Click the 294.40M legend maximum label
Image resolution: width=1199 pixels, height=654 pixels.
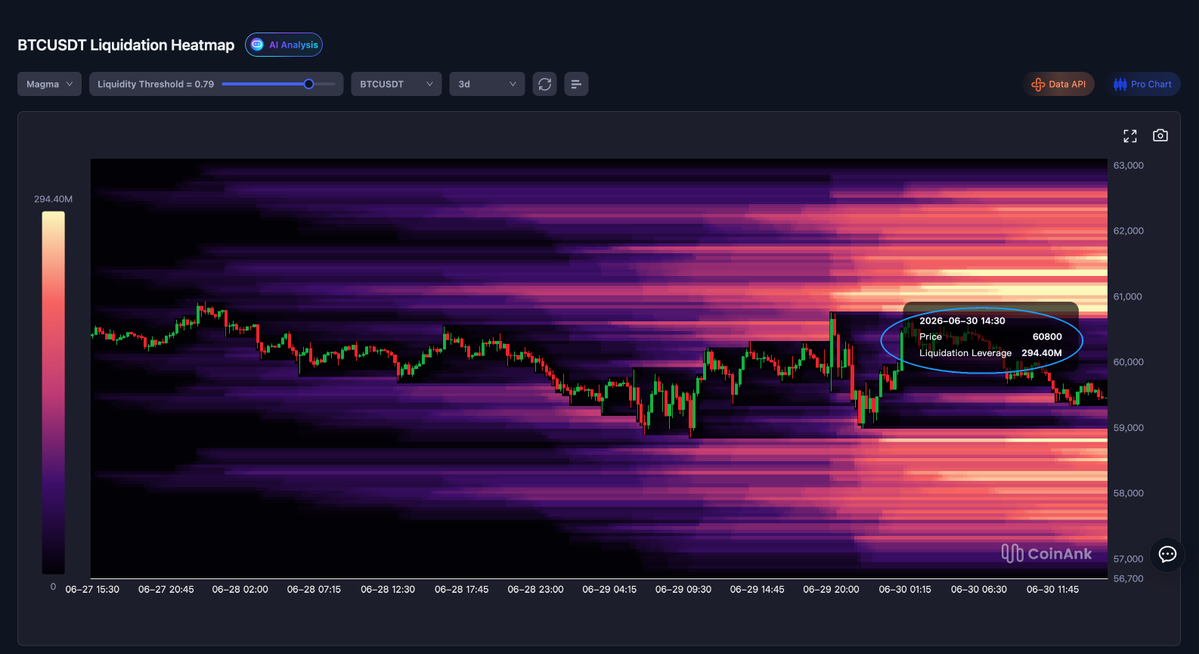tap(53, 199)
